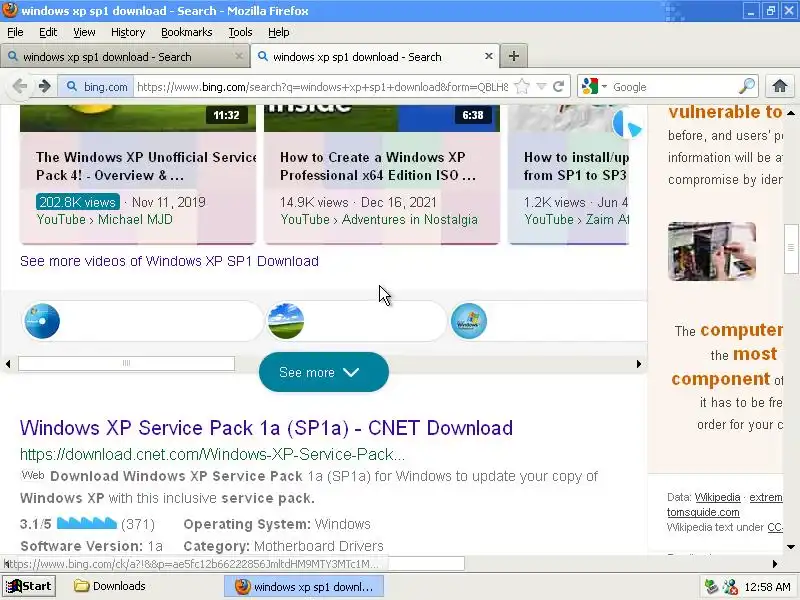Image resolution: width=800 pixels, height=600 pixels.
Task: Bookmark this page with the star icon
Action: click(x=522, y=86)
